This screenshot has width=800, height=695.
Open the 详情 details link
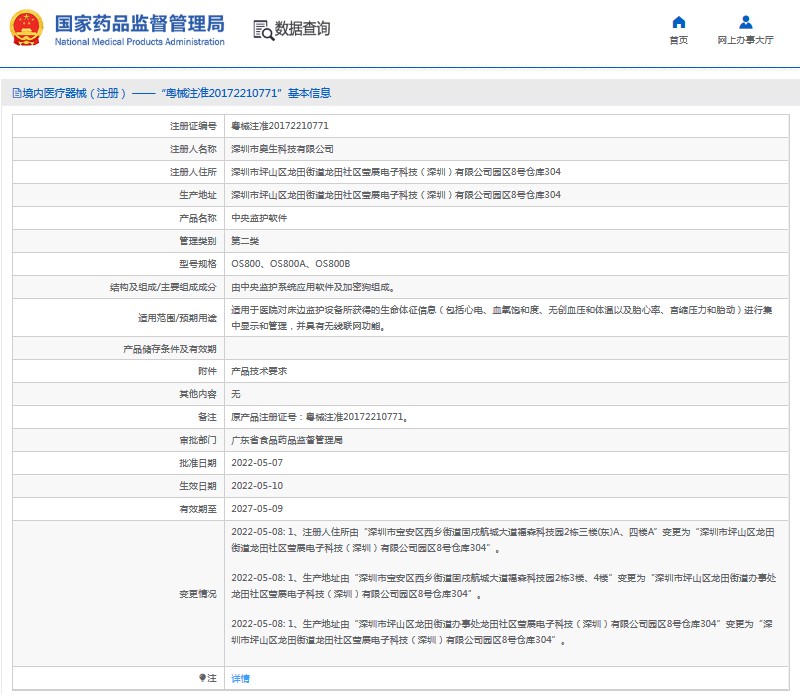(240, 678)
